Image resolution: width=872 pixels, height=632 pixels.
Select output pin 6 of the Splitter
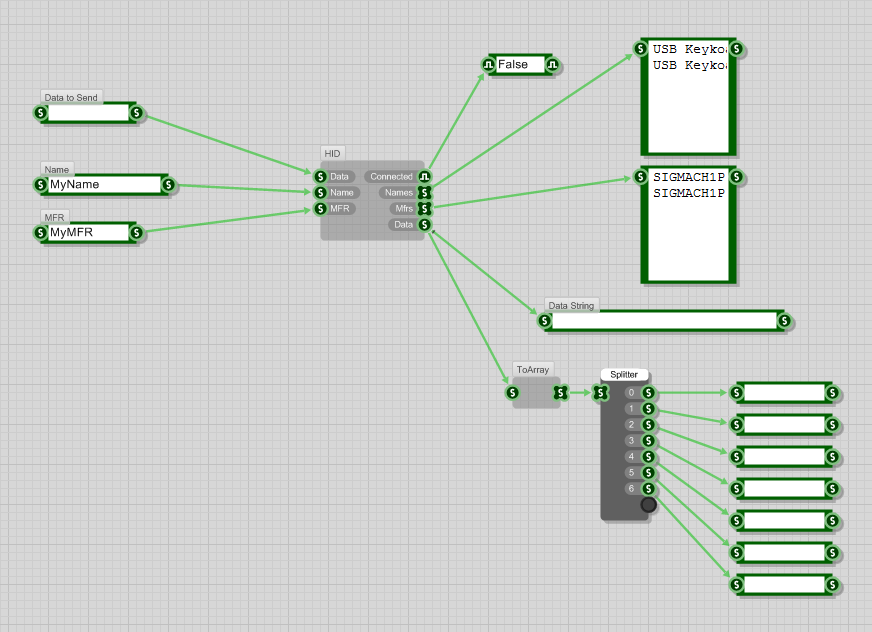(x=648, y=489)
